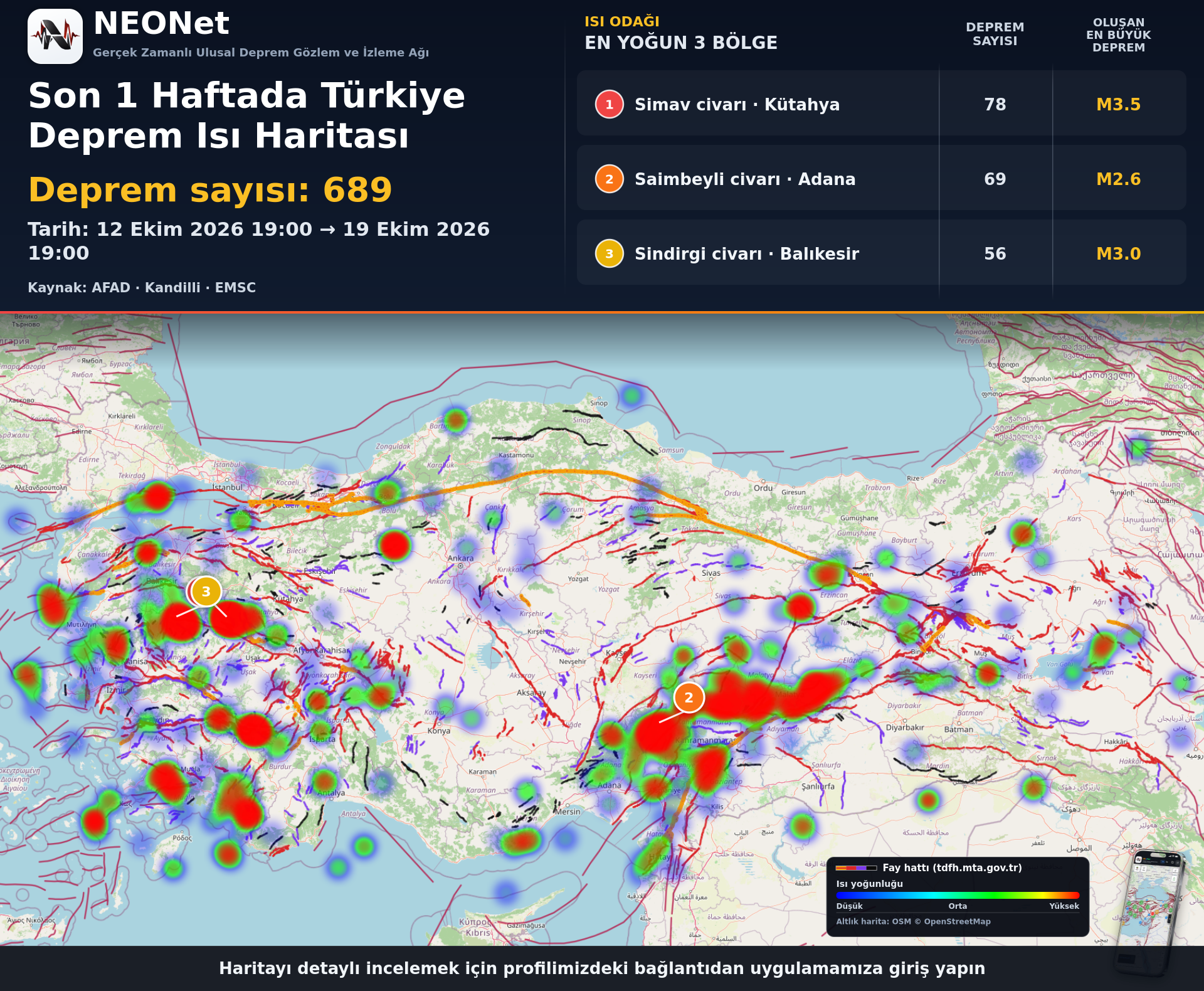Click the Konya city label on map

(x=438, y=731)
